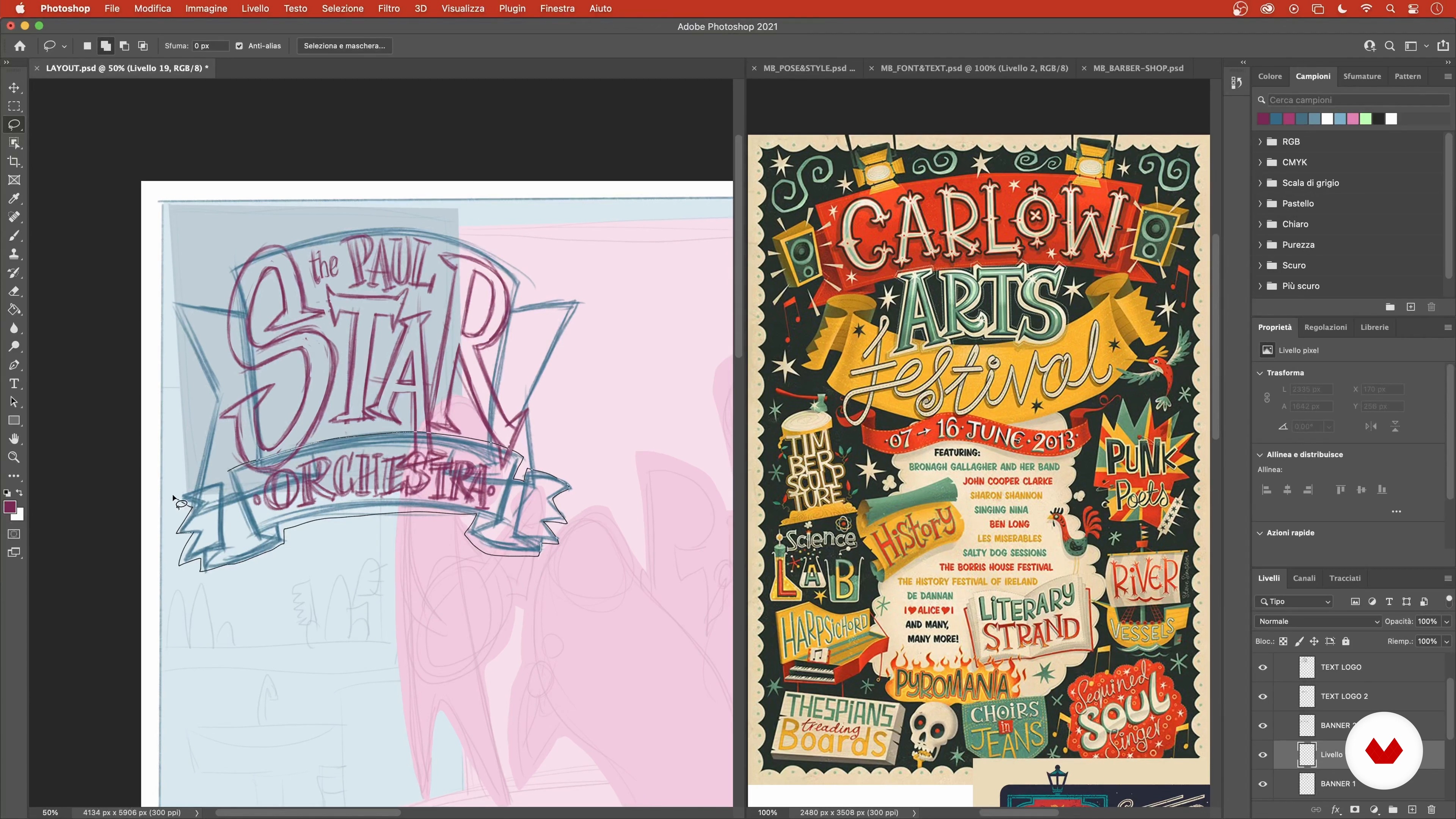Switch to the Sfumature tab
This screenshot has height=819, width=1456.
[x=1362, y=76]
